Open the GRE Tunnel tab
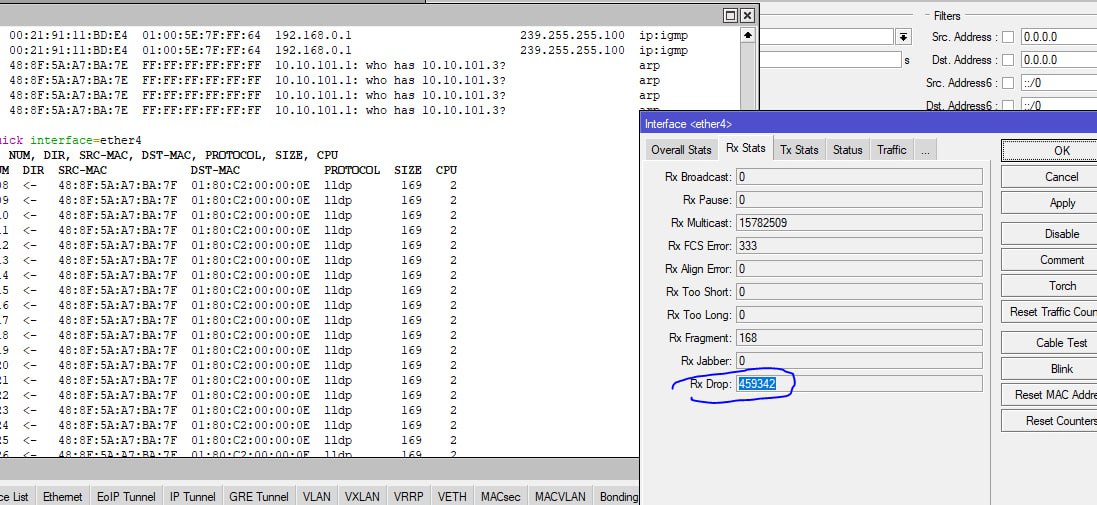 point(259,497)
